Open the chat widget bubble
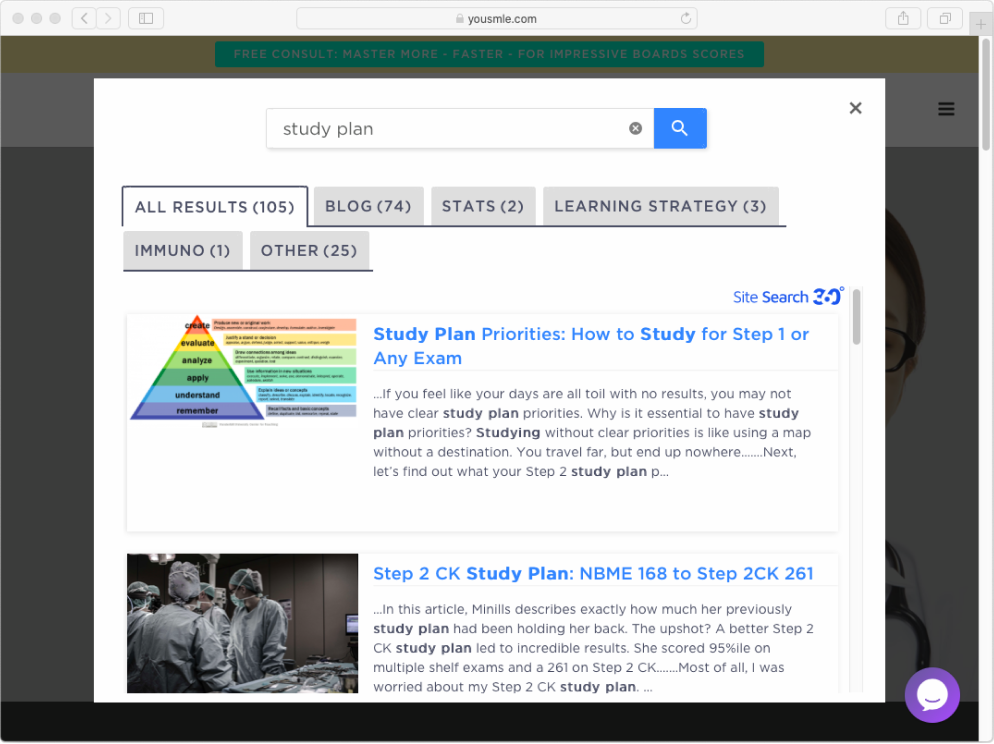This screenshot has width=994, height=744. (931, 694)
